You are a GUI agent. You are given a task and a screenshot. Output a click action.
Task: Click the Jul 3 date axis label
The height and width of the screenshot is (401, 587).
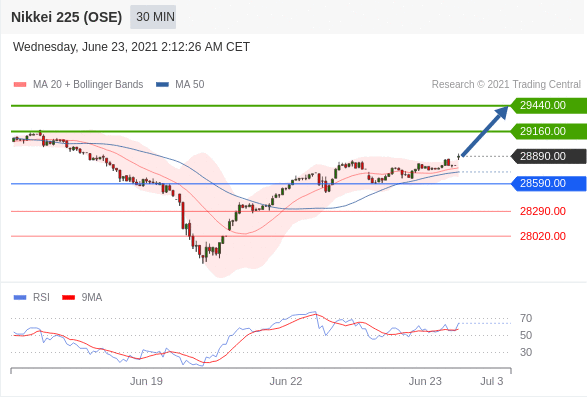coord(492,381)
